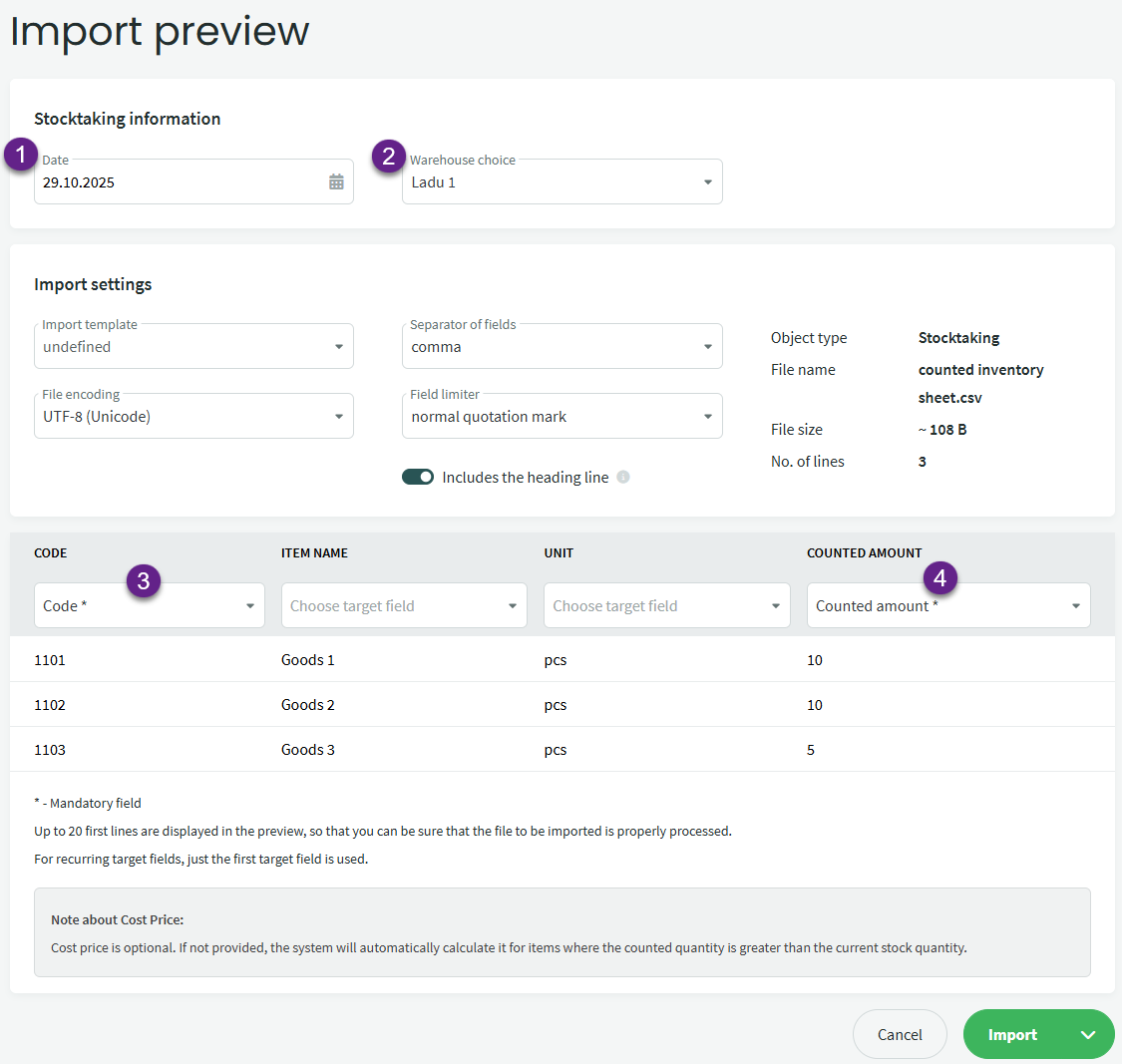Open the calendar date picker icon
The image size is (1122, 1064).
tap(336, 182)
